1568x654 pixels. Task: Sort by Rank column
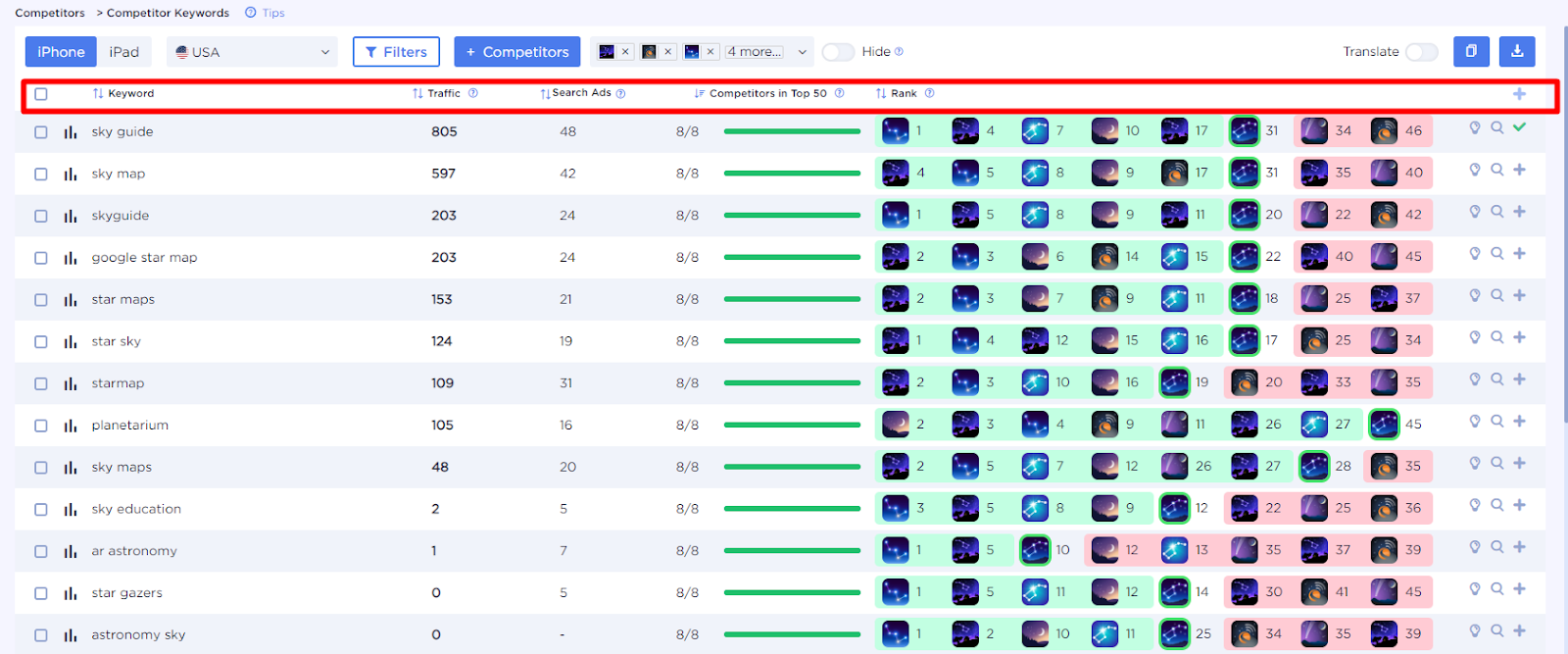tap(897, 93)
